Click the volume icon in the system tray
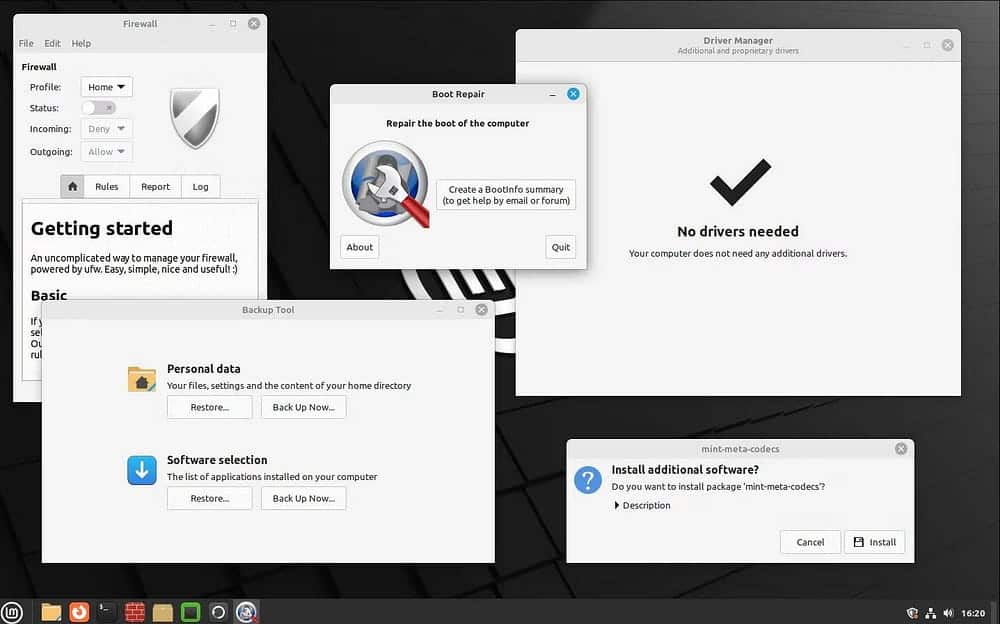1000x624 pixels. point(948,612)
